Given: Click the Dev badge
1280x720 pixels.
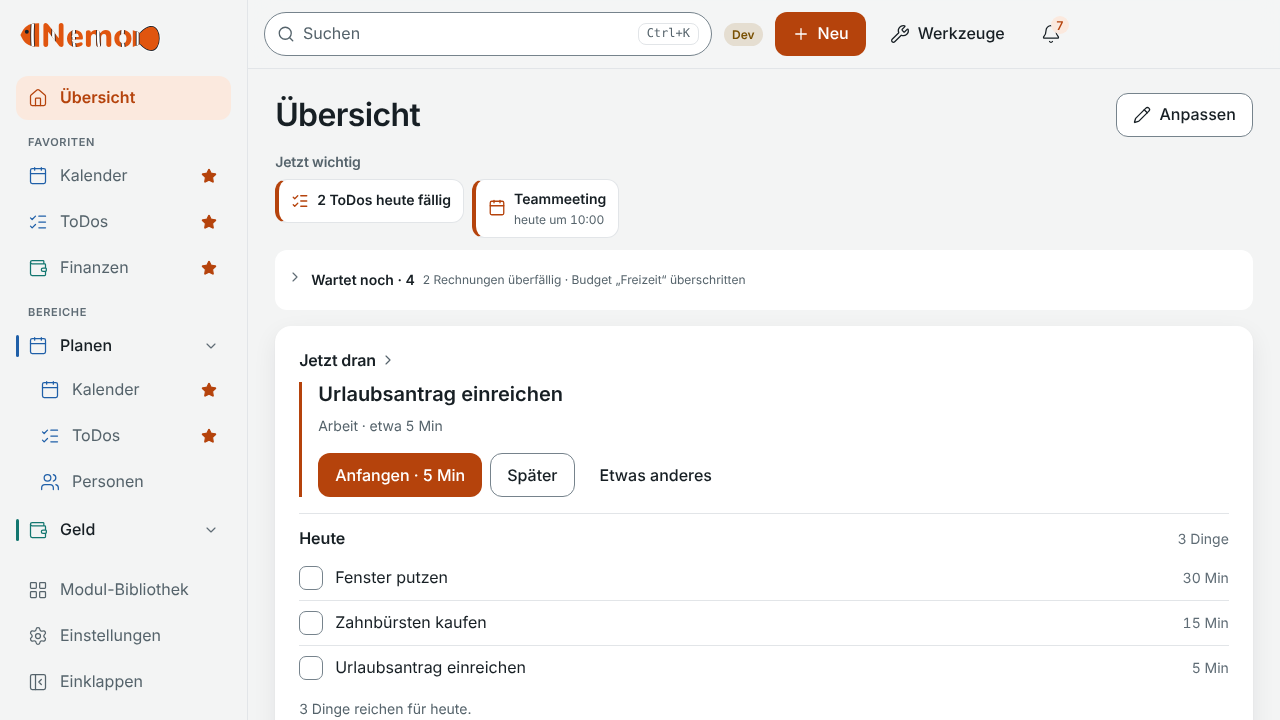Looking at the screenshot, I should click(743, 34).
